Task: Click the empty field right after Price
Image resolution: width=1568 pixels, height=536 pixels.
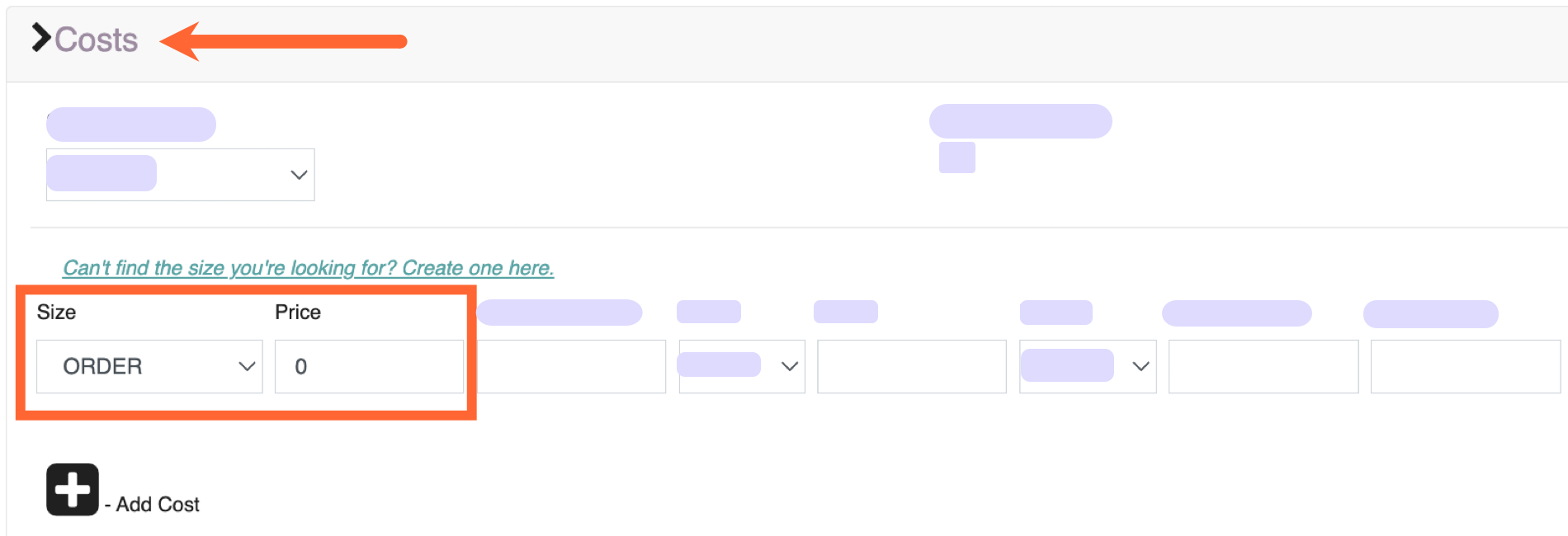Action: point(571,366)
